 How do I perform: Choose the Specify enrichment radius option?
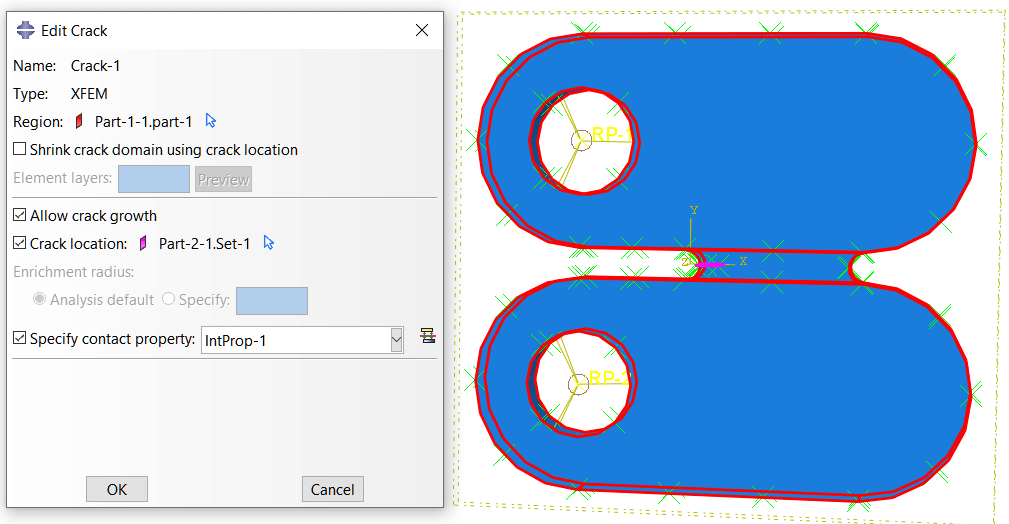click(x=168, y=300)
